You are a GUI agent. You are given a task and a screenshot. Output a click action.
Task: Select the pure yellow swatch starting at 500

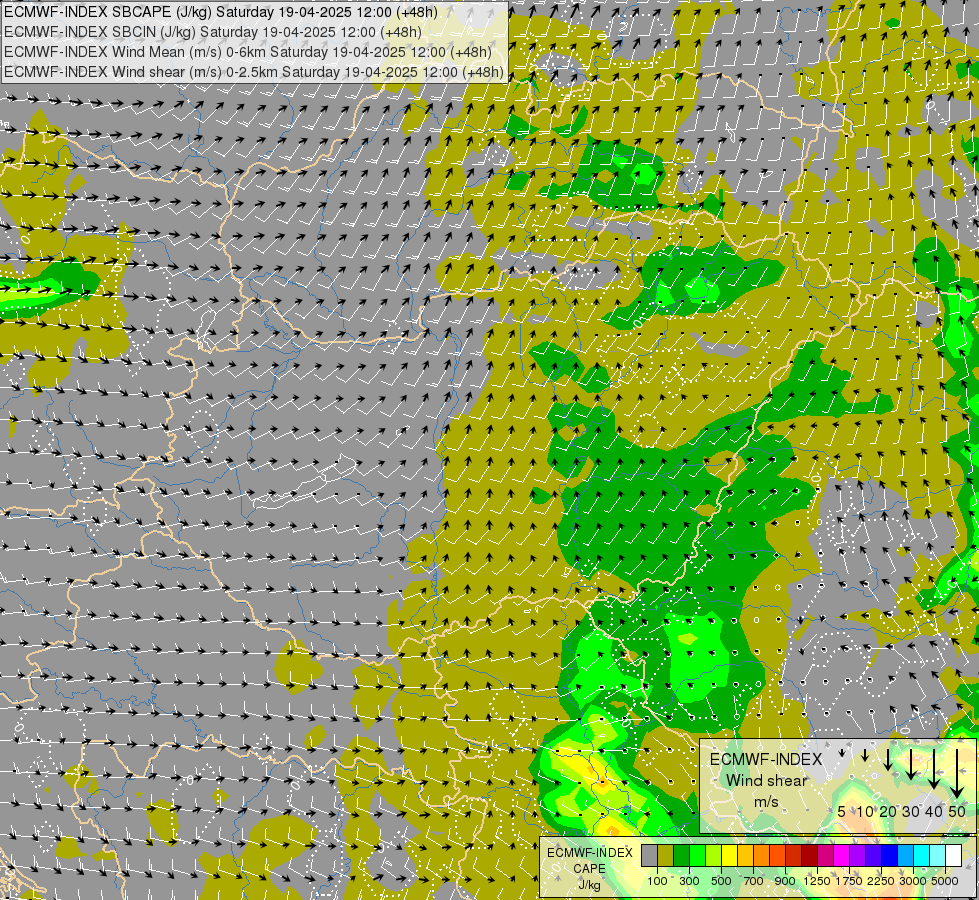(x=730, y=855)
